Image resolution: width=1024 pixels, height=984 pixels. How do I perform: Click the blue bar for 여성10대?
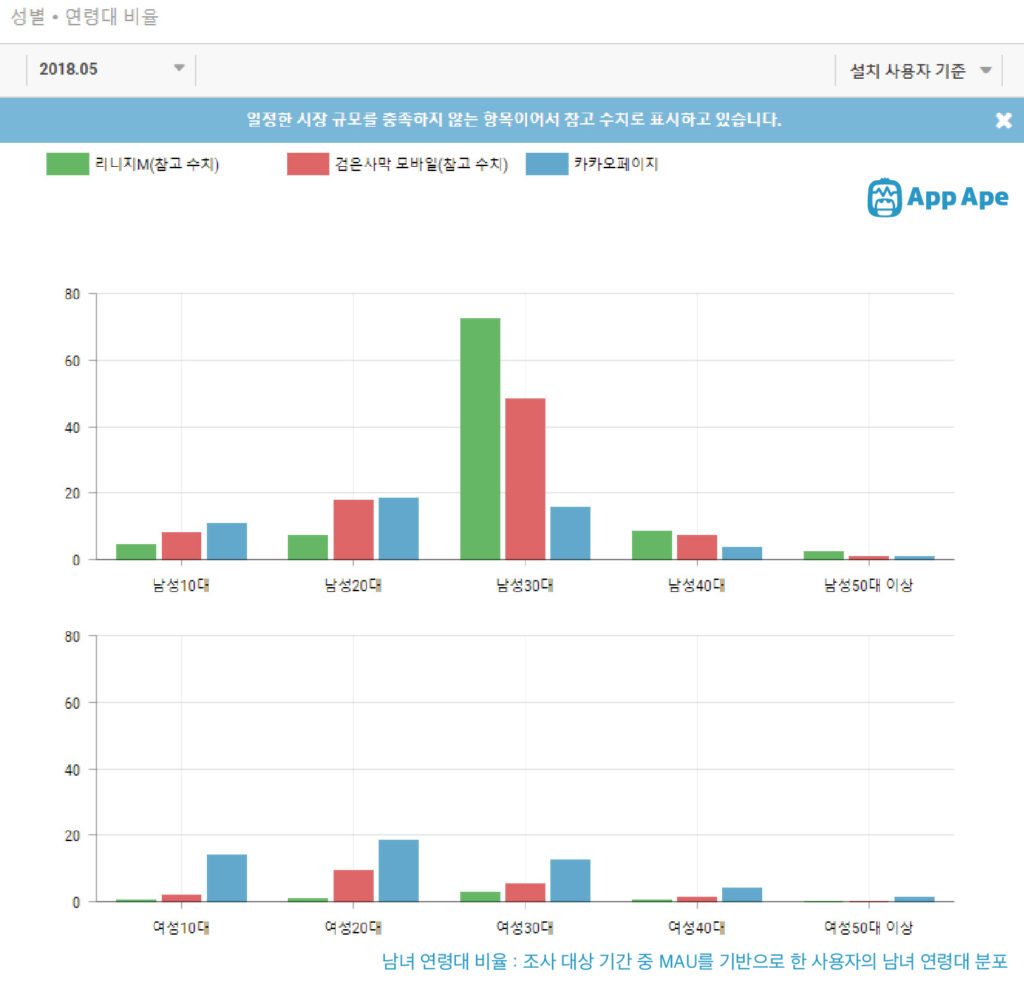click(x=227, y=878)
